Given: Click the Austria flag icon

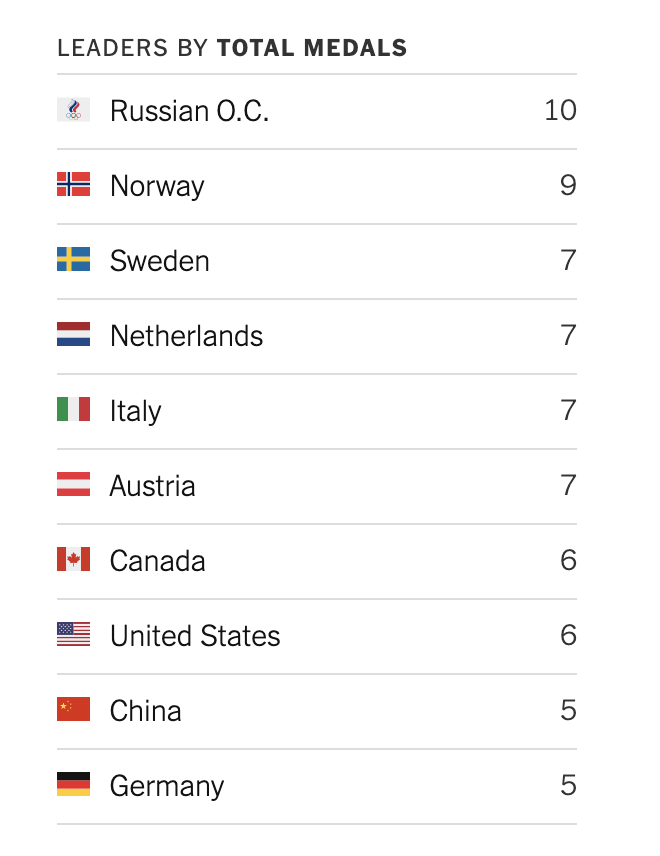Looking at the screenshot, I should pyautogui.click(x=73, y=485).
